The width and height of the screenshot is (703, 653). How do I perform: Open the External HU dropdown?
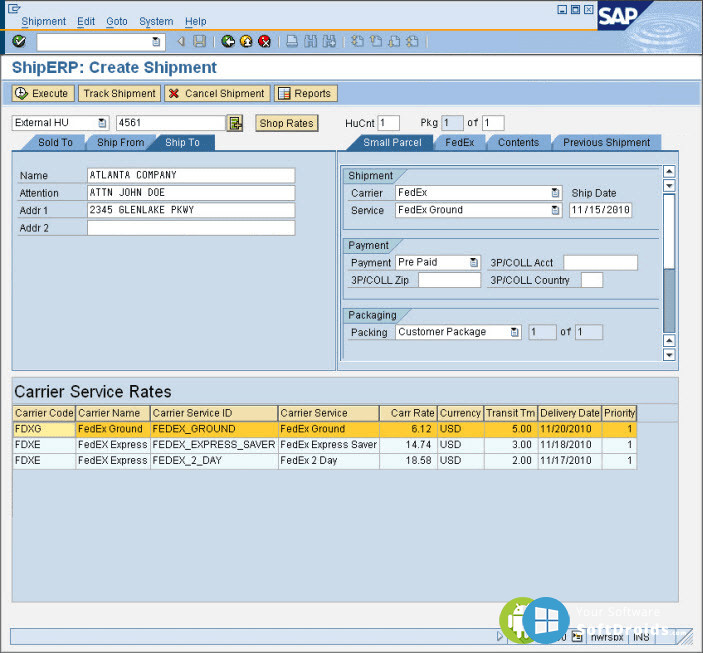click(x=102, y=123)
